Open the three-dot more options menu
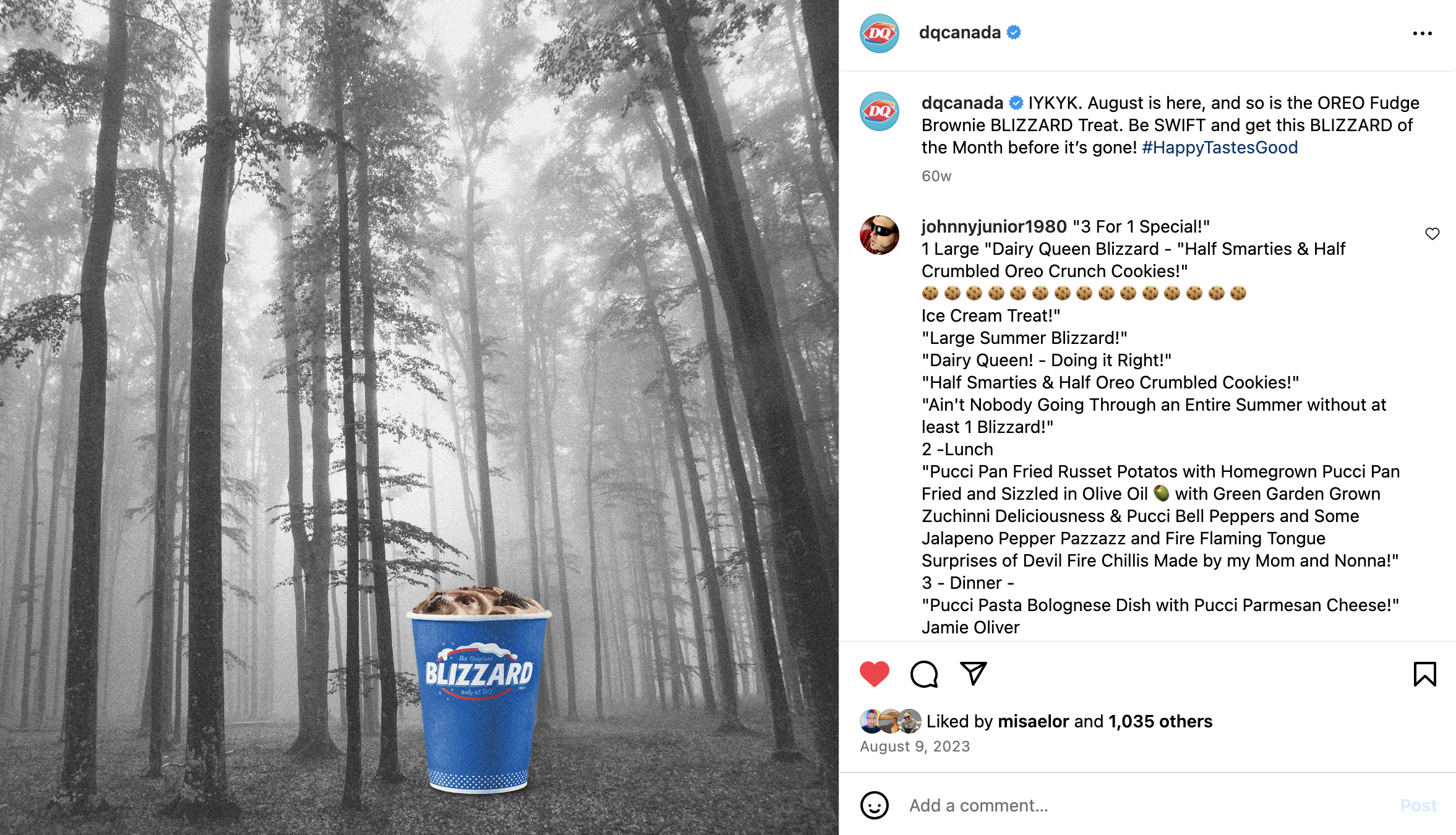 pyautogui.click(x=1422, y=33)
